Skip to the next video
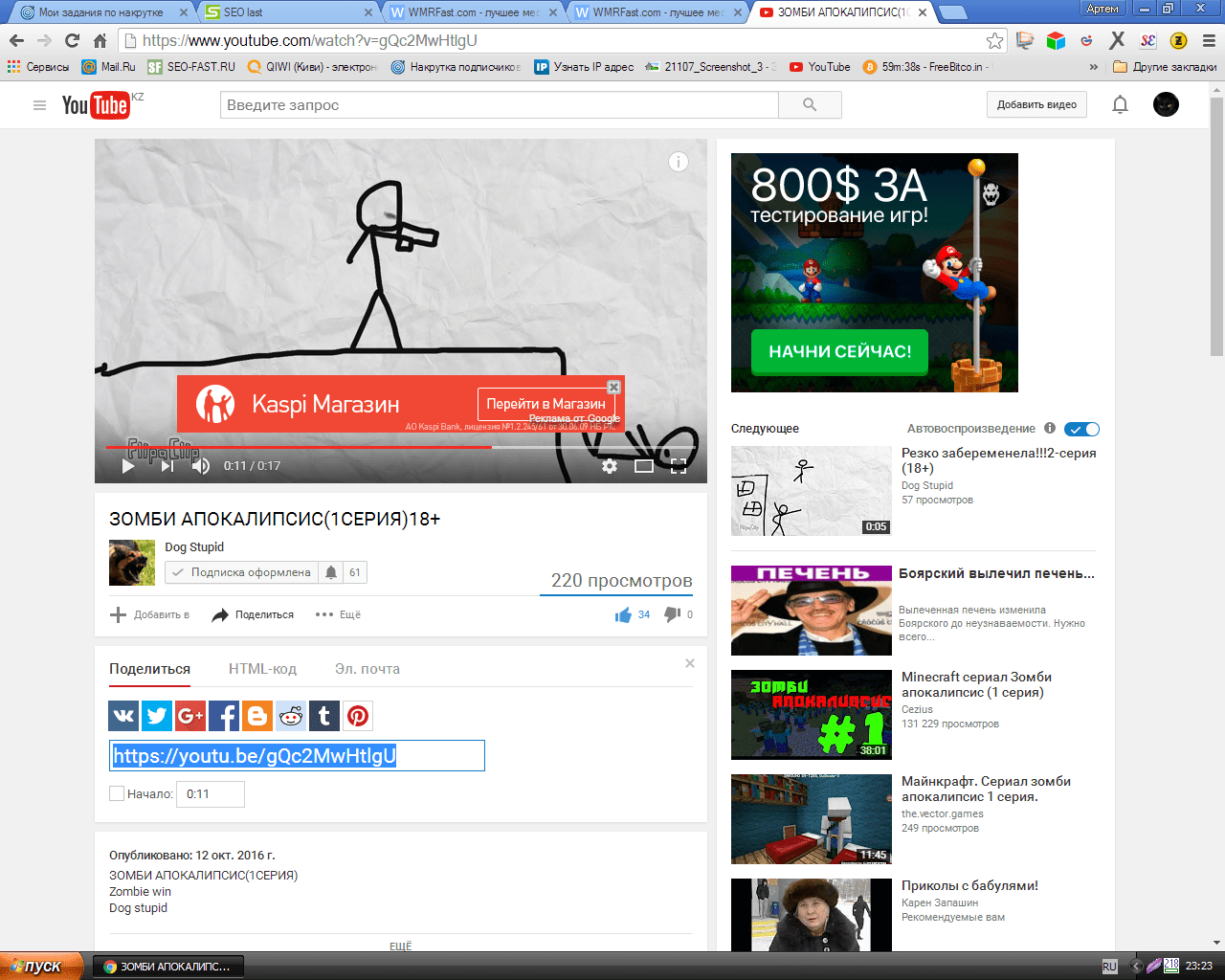The width and height of the screenshot is (1225, 980). 167,466
